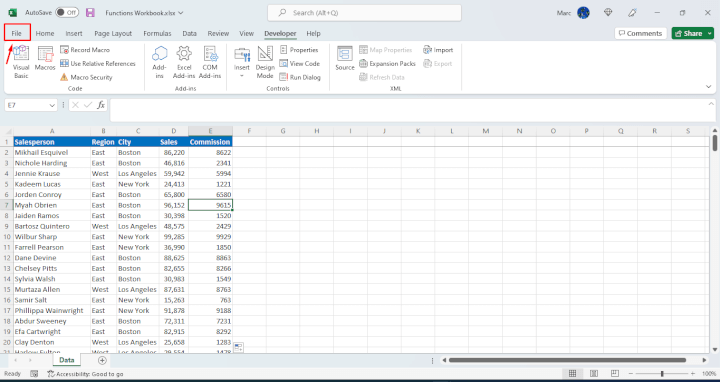The width and height of the screenshot is (720, 382).
Task: Start Record Macro
Action: [x=85, y=50]
